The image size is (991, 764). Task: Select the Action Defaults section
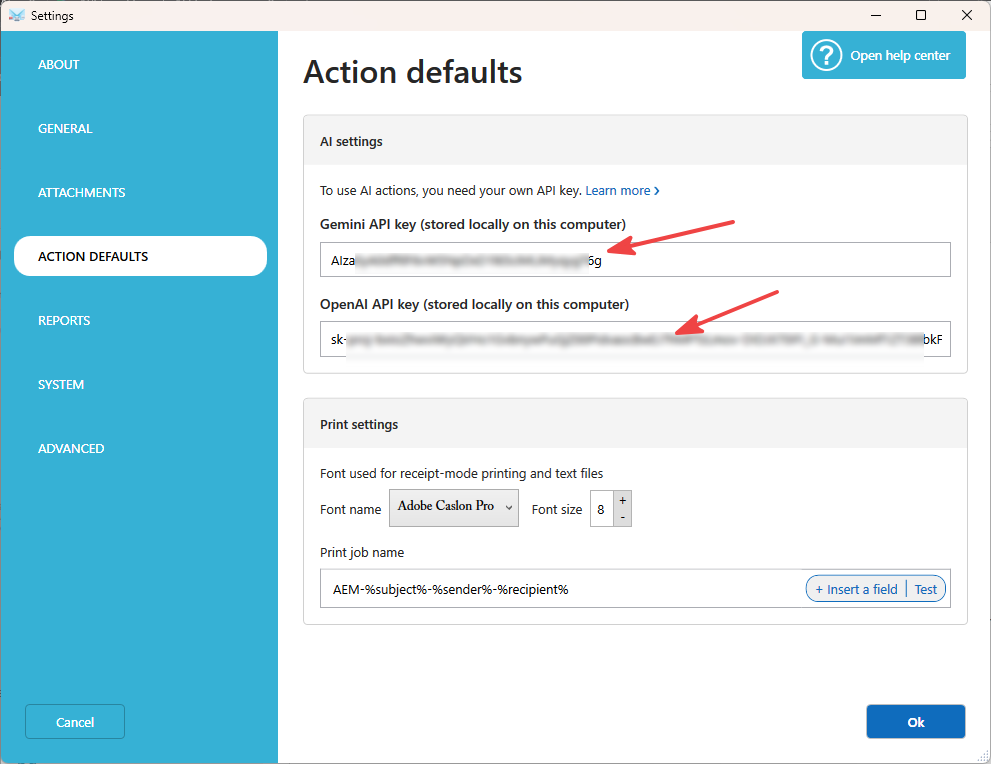pyautogui.click(x=140, y=256)
